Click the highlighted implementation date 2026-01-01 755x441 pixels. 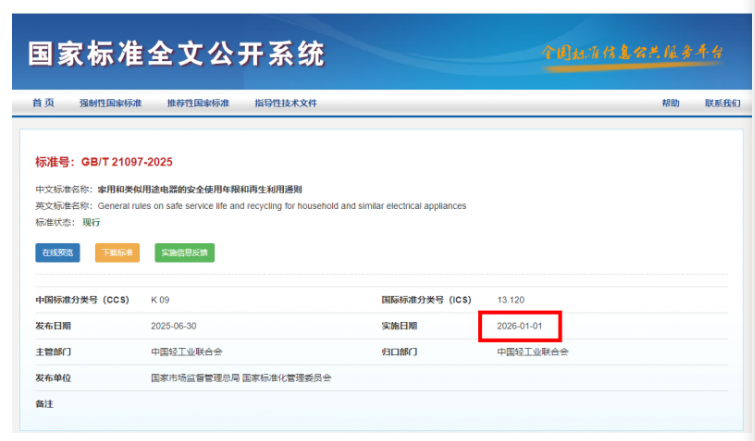520,326
